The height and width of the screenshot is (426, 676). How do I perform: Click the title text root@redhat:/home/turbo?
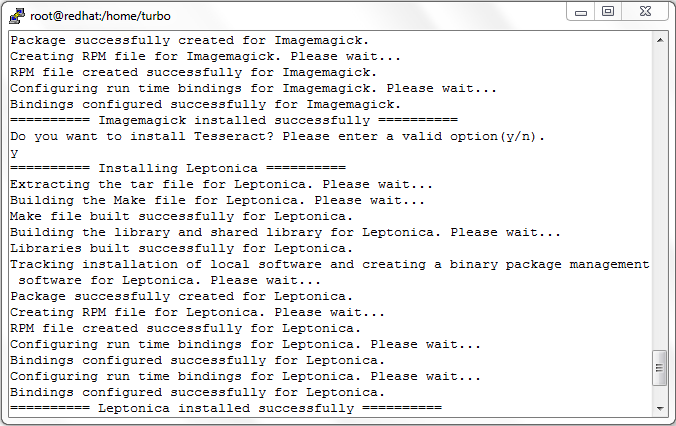click(100, 16)
